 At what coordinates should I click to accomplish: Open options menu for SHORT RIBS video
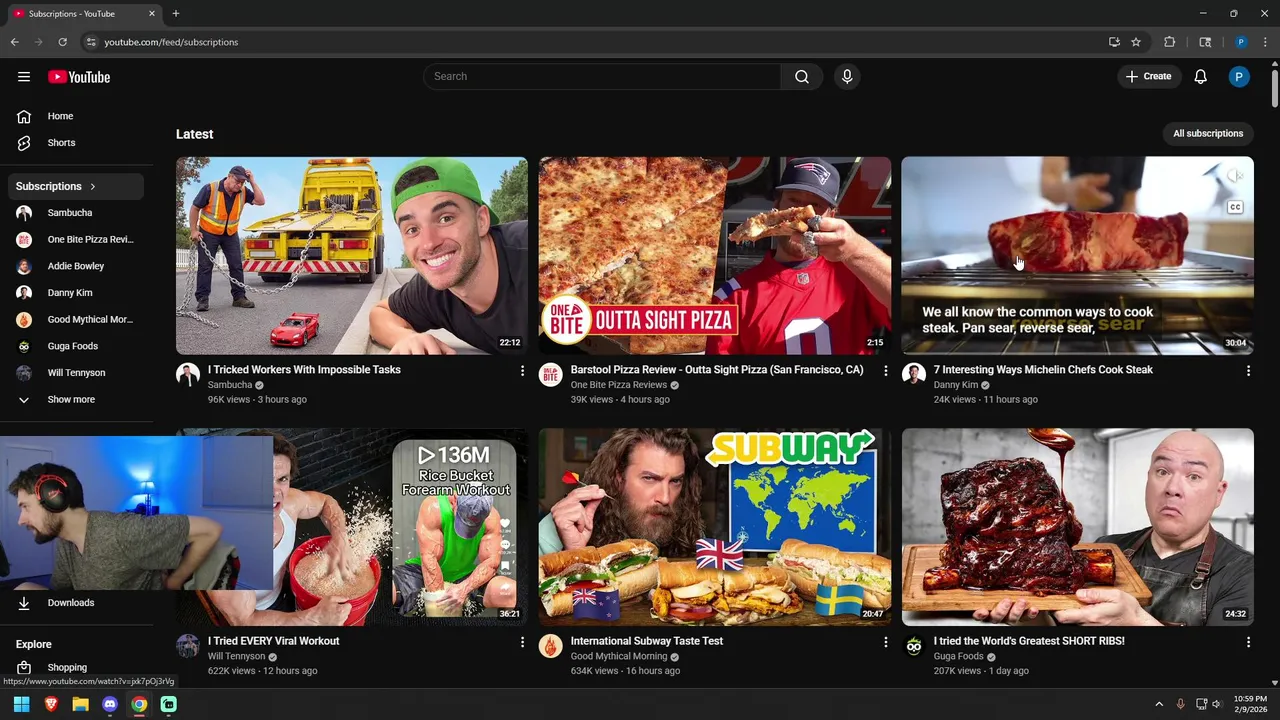[1248, 642]
